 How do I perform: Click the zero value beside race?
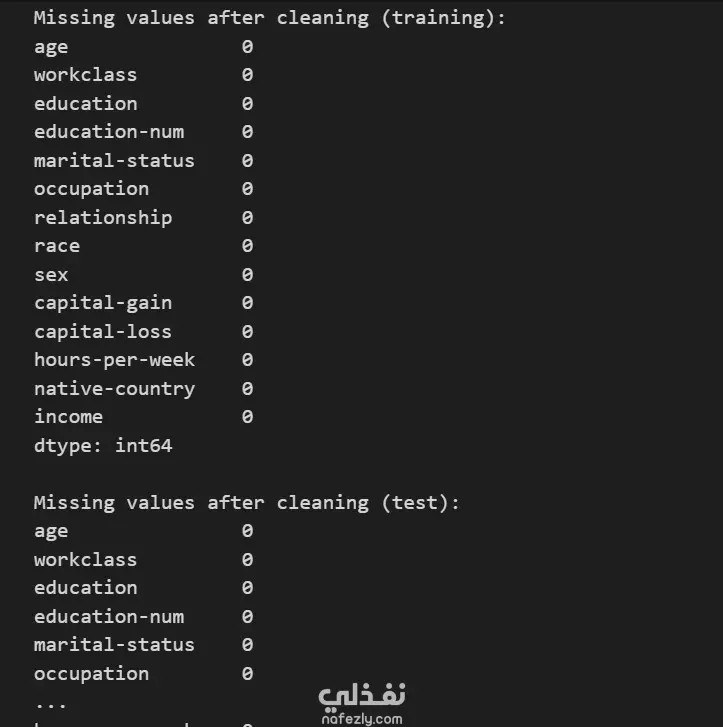247,246
